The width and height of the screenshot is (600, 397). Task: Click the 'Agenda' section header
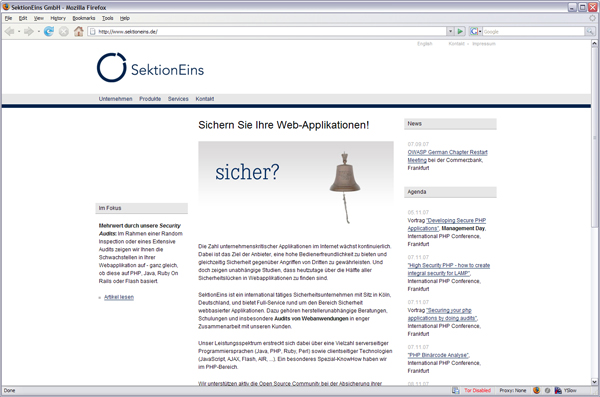[x=450, y=192]
